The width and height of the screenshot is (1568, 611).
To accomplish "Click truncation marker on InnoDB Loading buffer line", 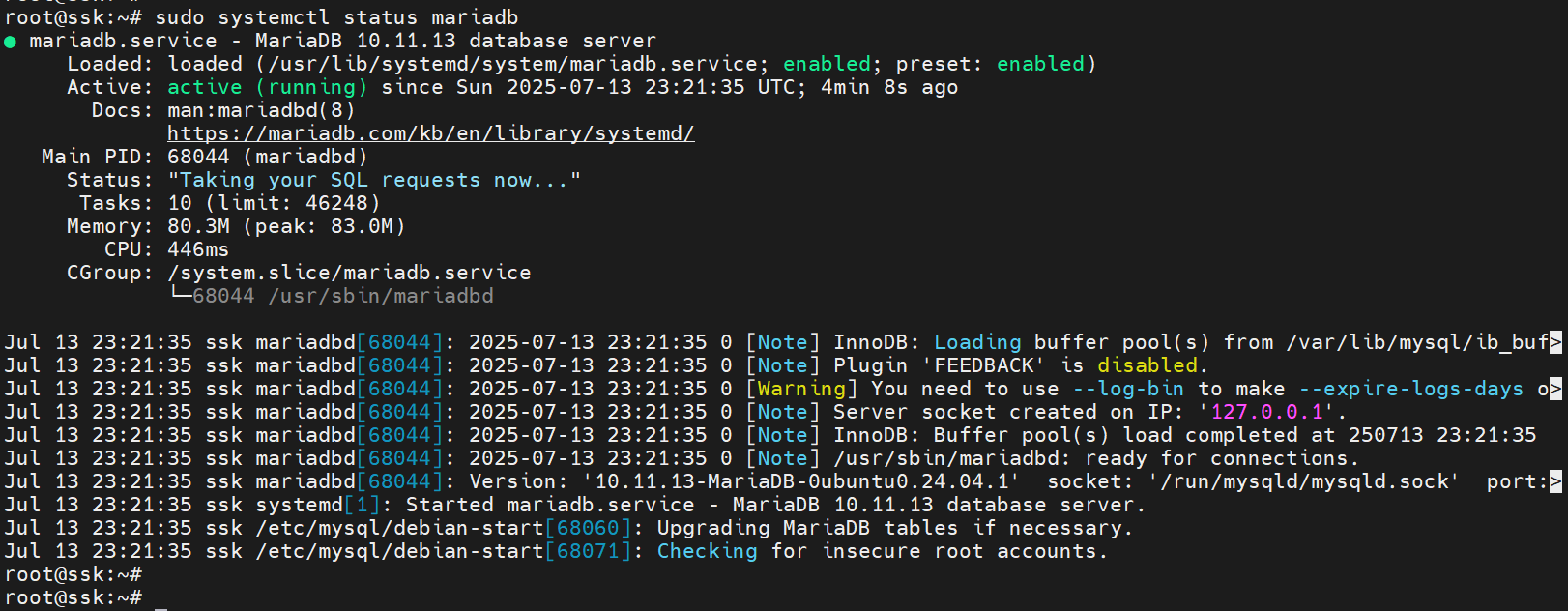I will [x=1555, y=342].
